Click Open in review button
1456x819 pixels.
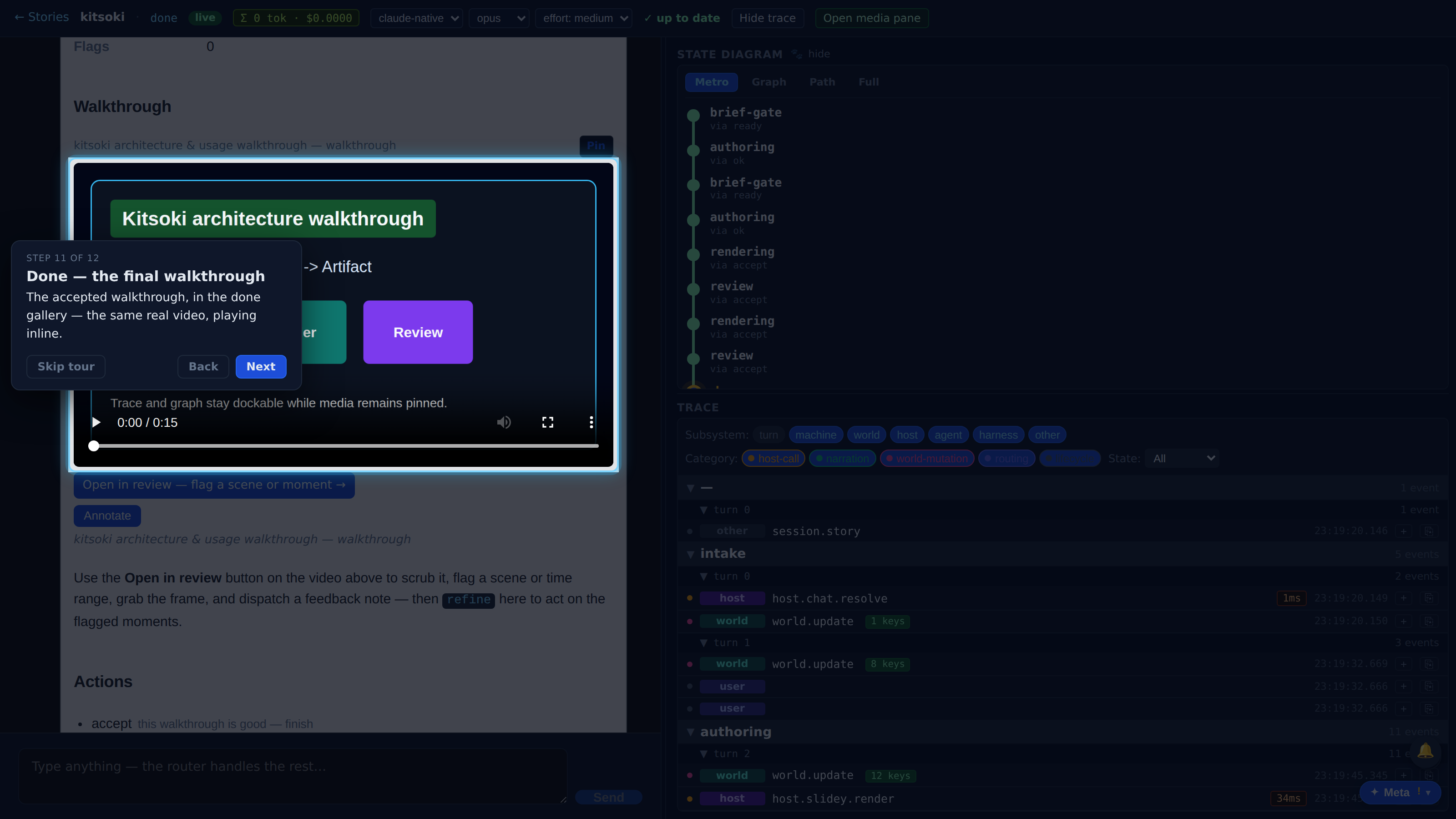tap(214, 485)
